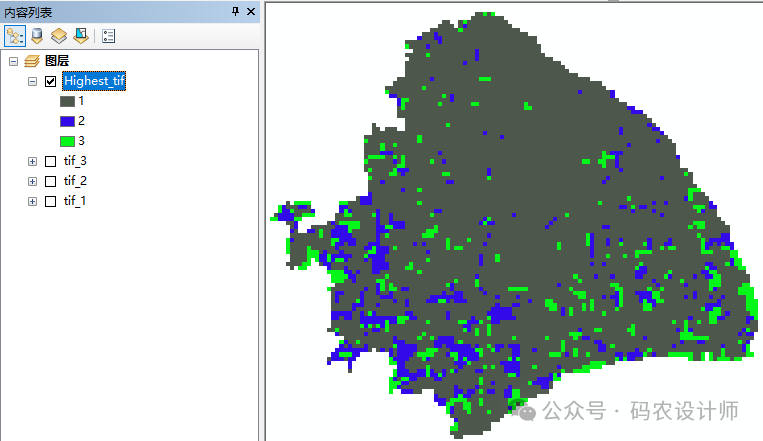Enable the tif_3 layer checkbox
The height and width of the screenshot is (441, 763).
coord(51,161)
